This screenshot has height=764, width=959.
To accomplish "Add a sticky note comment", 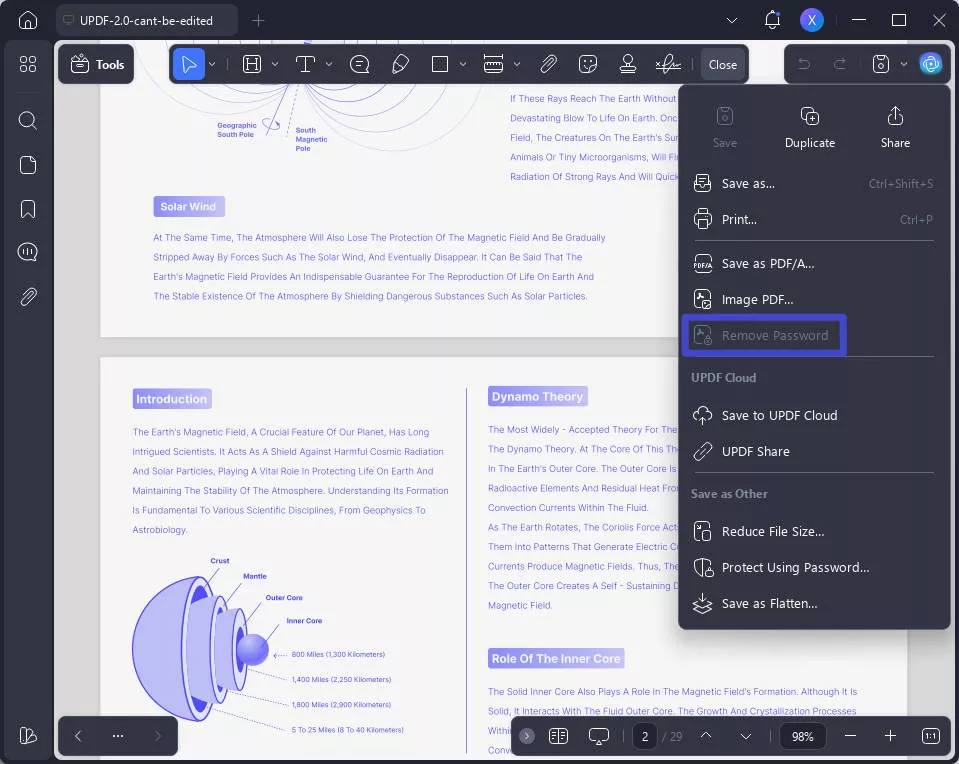I will coord(360,64).
